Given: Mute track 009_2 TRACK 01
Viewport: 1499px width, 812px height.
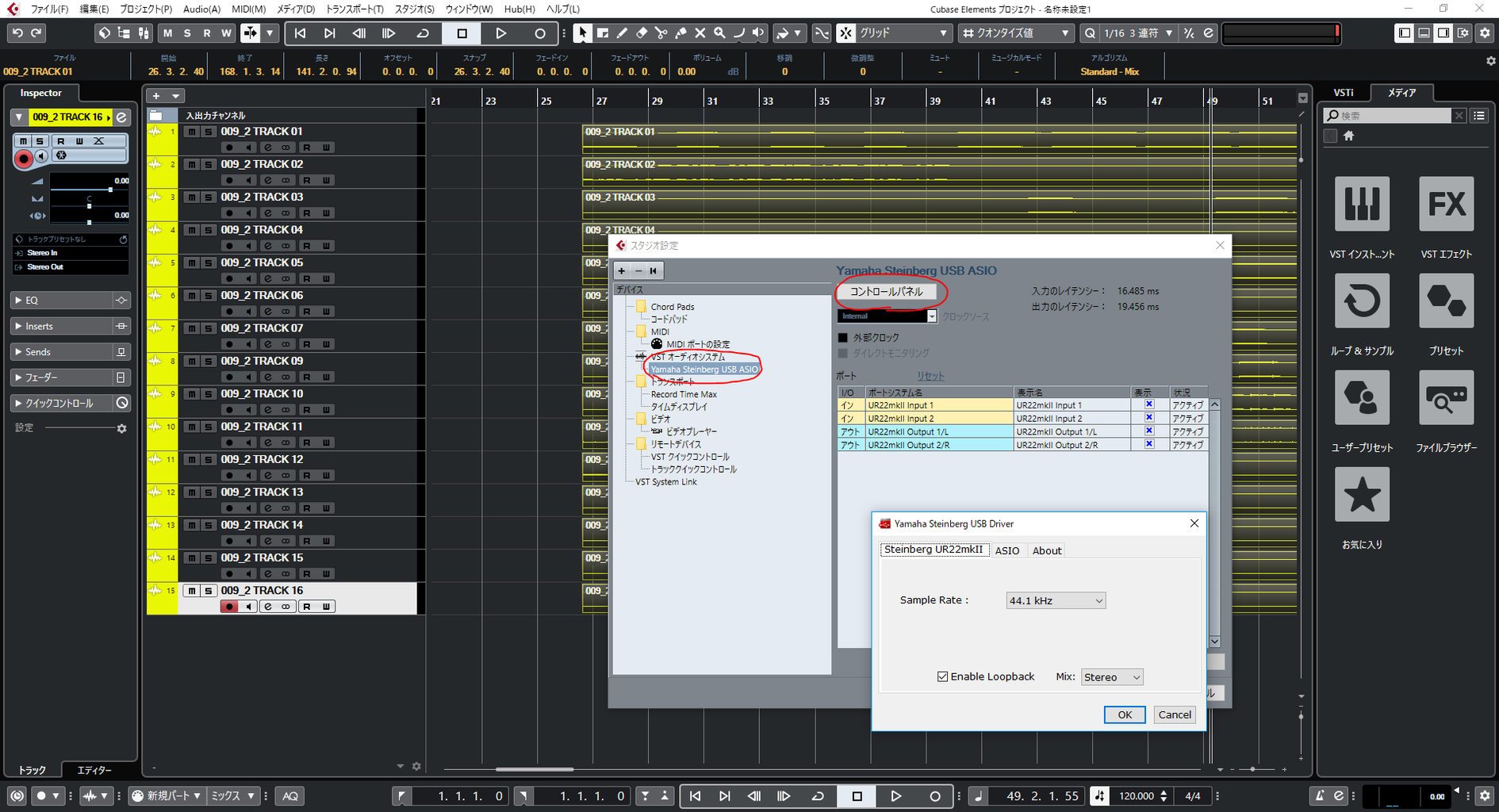Looking at the screenshot, I should [x=192, y=132].
